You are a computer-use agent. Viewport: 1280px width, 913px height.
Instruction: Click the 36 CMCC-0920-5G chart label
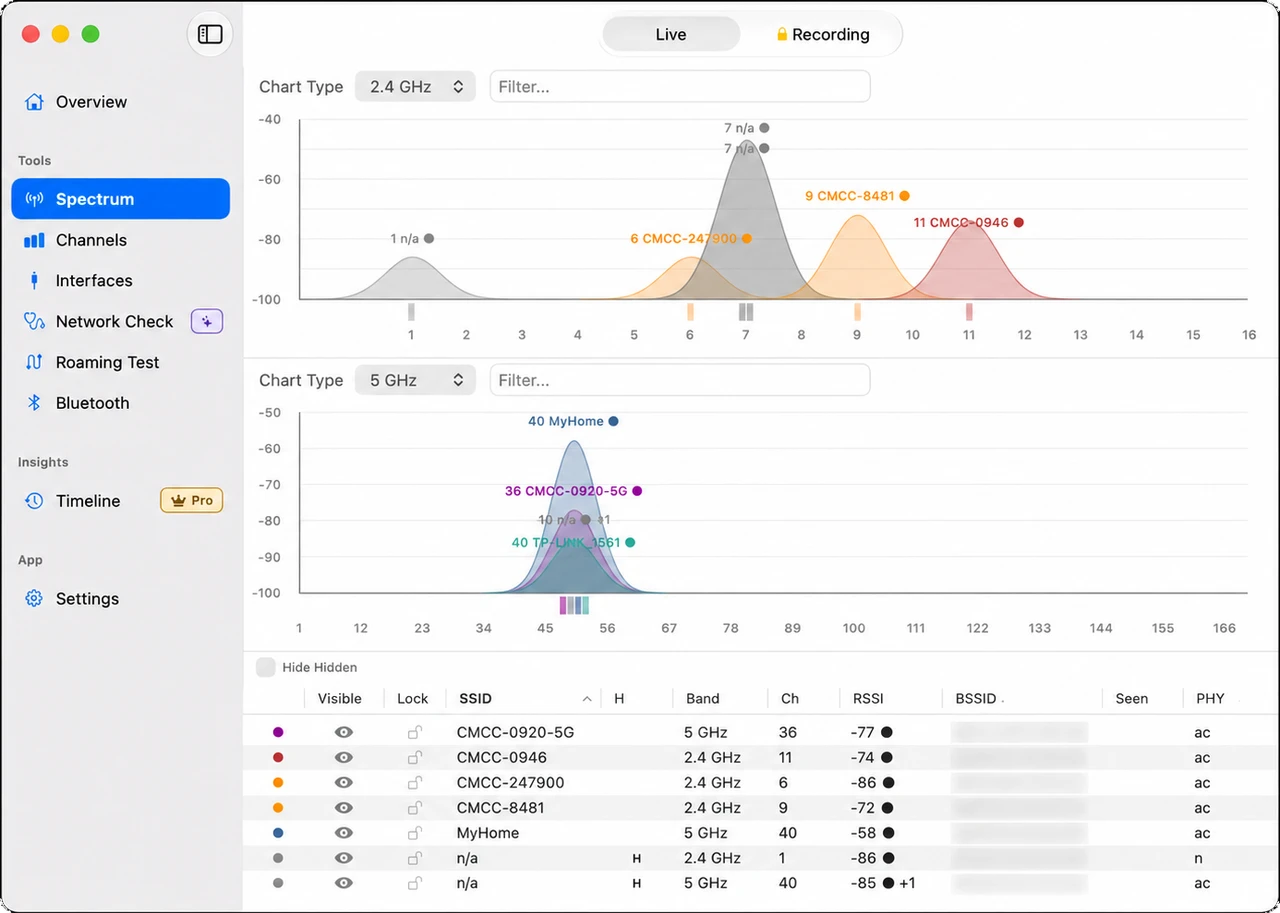(x=573, y=491)
